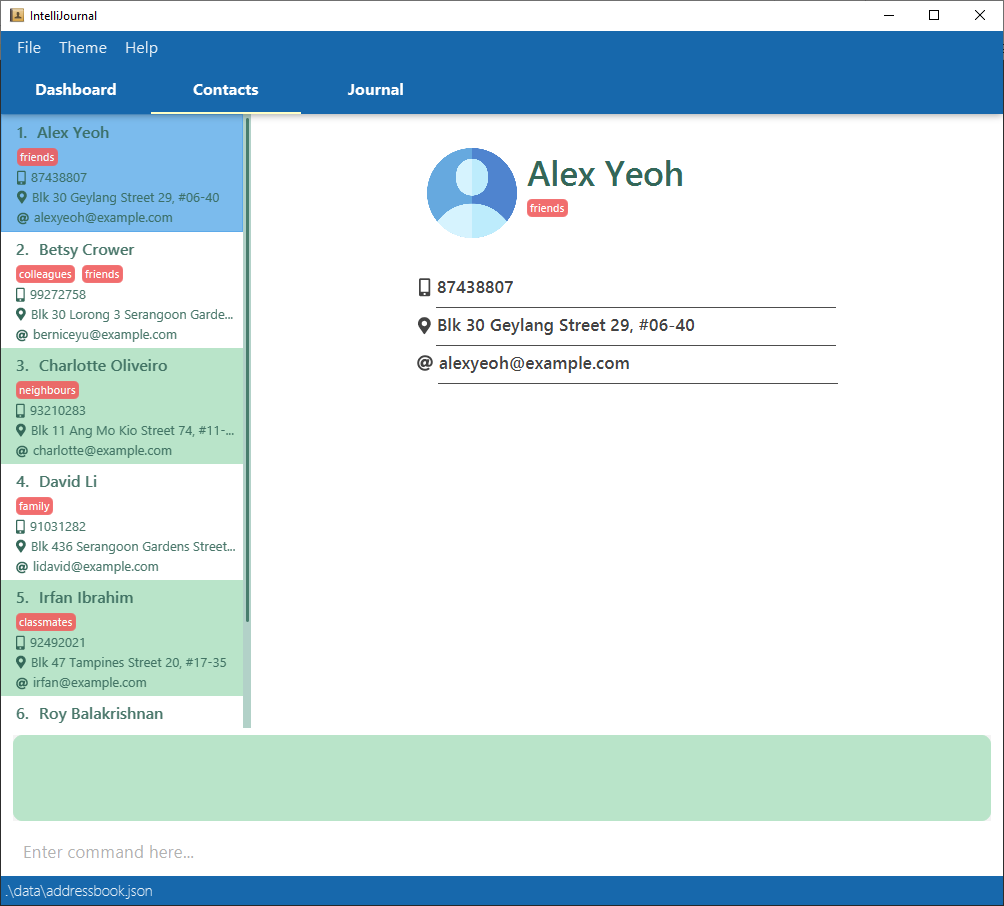The image size is (1004, 906).
Task: Click phone icon in Alex Yeoh list card
Action: [x=22, y=178]
